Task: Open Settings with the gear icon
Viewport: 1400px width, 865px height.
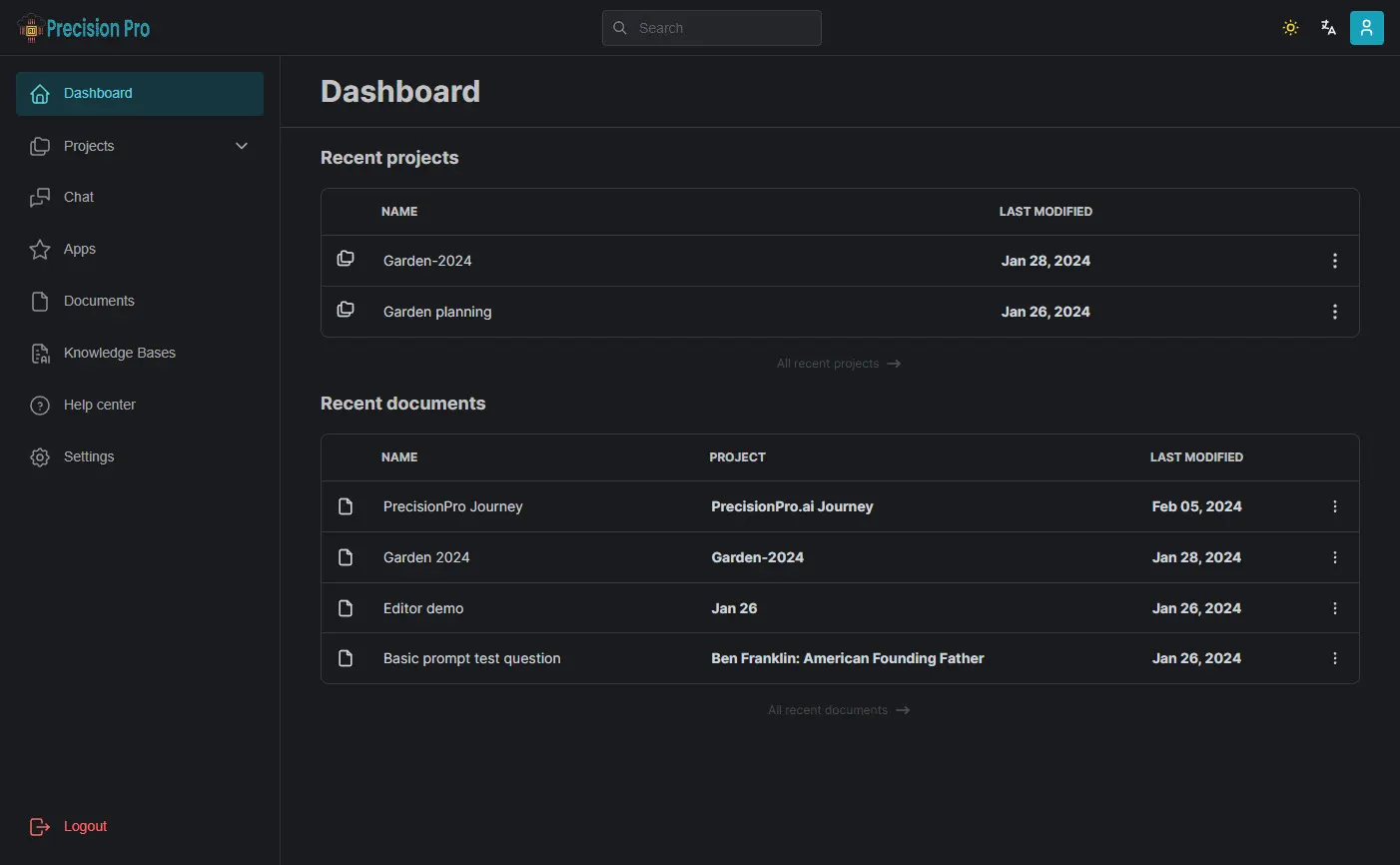Action: coord(40,457)
